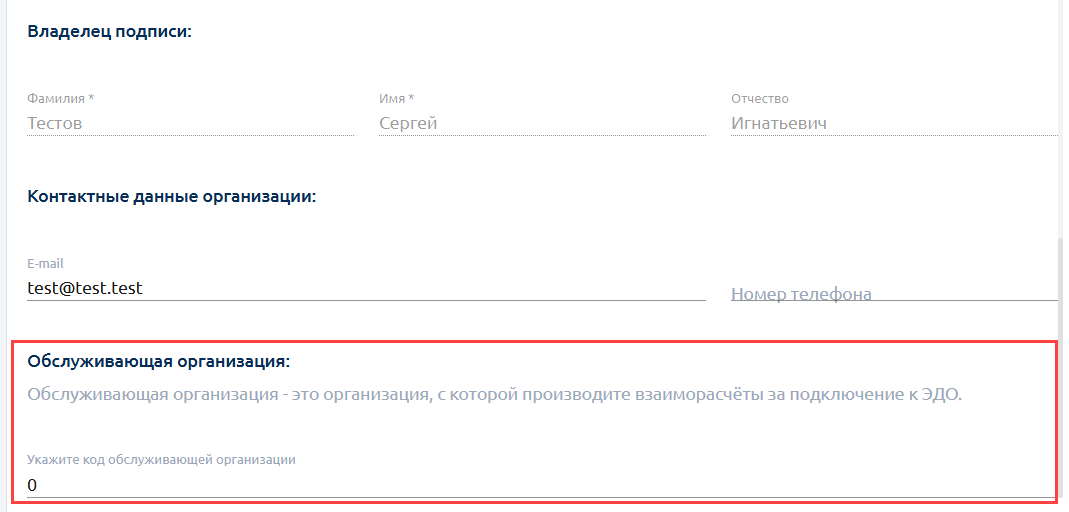Click the small 'E-mail' label above the field
Viewport: 1069px width, 512px height.
(x=46, y=264)
